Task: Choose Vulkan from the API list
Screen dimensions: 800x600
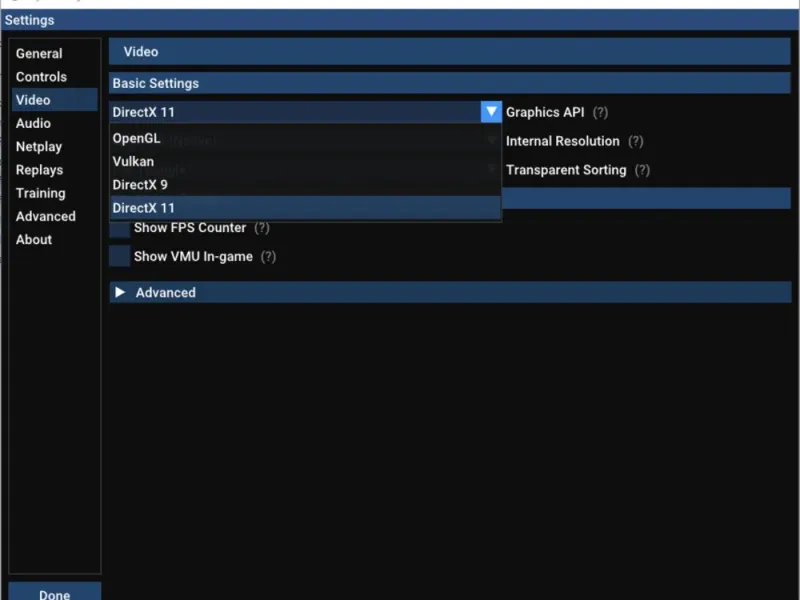Action: click(305, 162)
